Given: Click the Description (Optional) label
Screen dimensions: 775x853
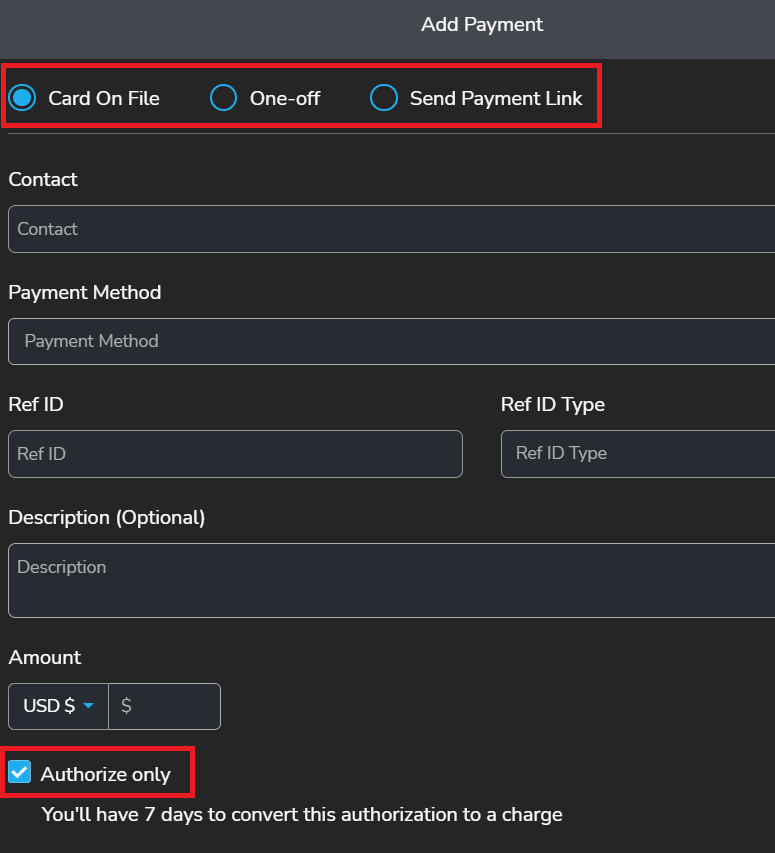Looking at the screenshot, I should pos(107,518).
